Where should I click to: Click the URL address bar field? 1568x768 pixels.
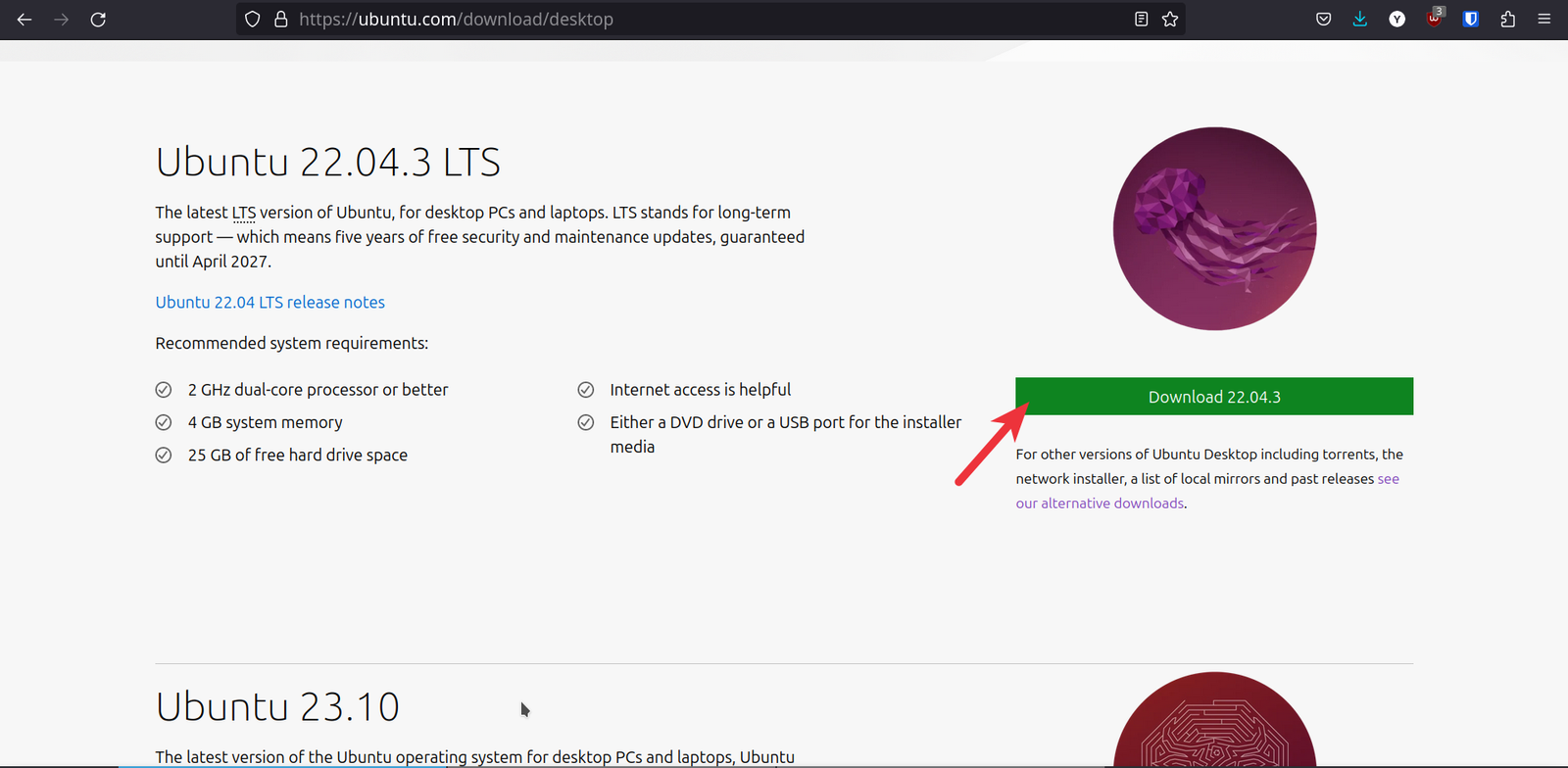(686, 20)
